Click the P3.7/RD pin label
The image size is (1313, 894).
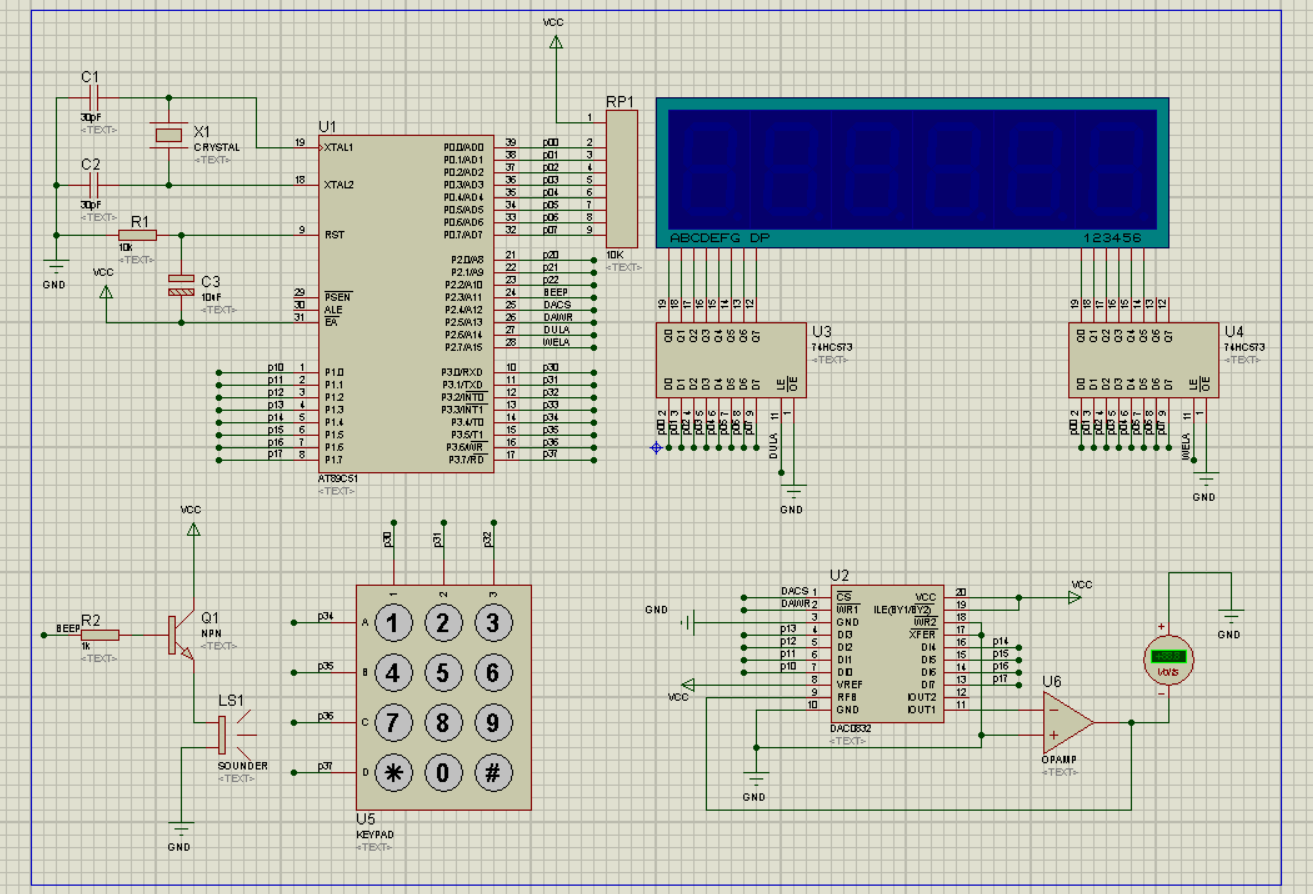[x=466, y=459]
